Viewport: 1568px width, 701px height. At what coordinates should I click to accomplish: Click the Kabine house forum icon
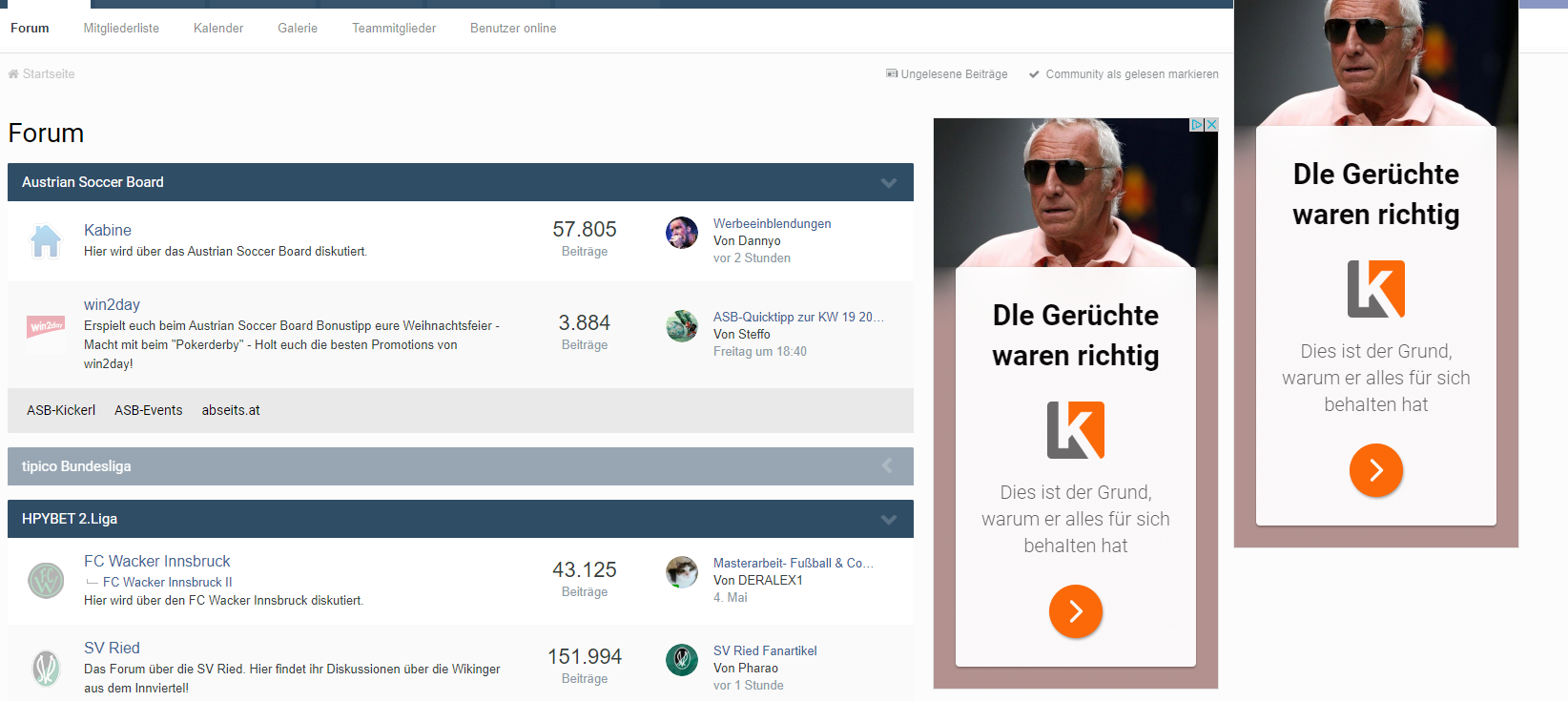point(46,241)
